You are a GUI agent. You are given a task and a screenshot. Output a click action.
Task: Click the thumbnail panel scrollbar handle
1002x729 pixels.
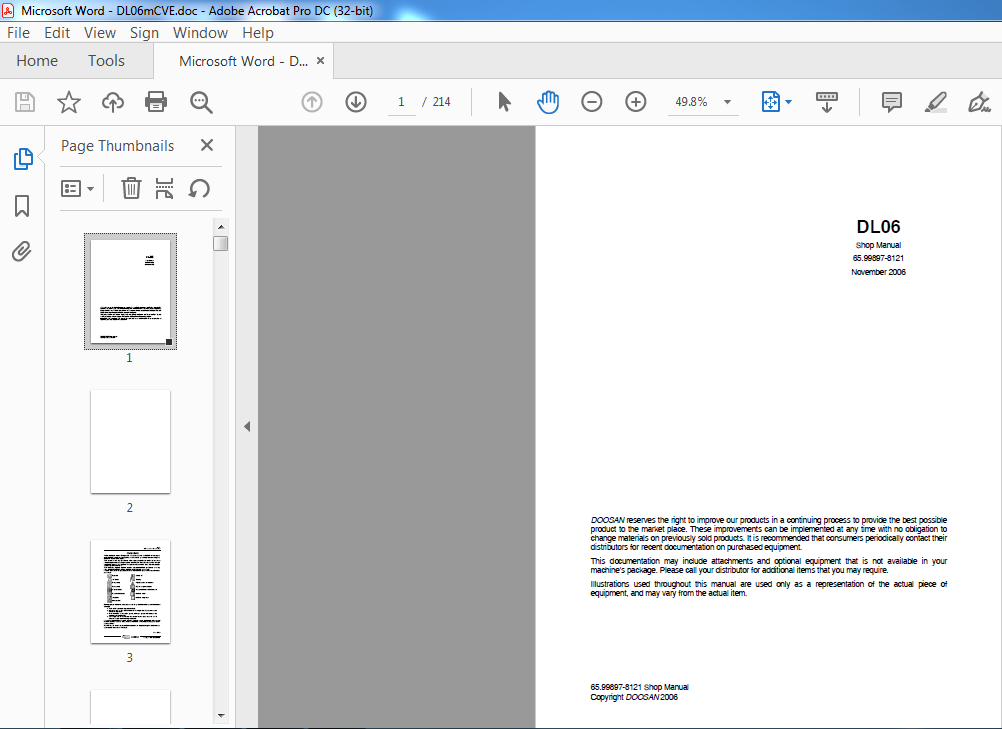pos(221,243)
